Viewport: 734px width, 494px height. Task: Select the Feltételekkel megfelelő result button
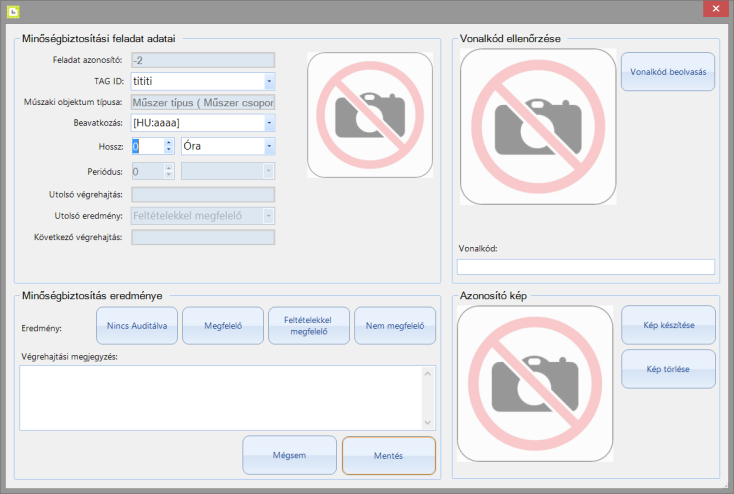[x=309, y=325]
